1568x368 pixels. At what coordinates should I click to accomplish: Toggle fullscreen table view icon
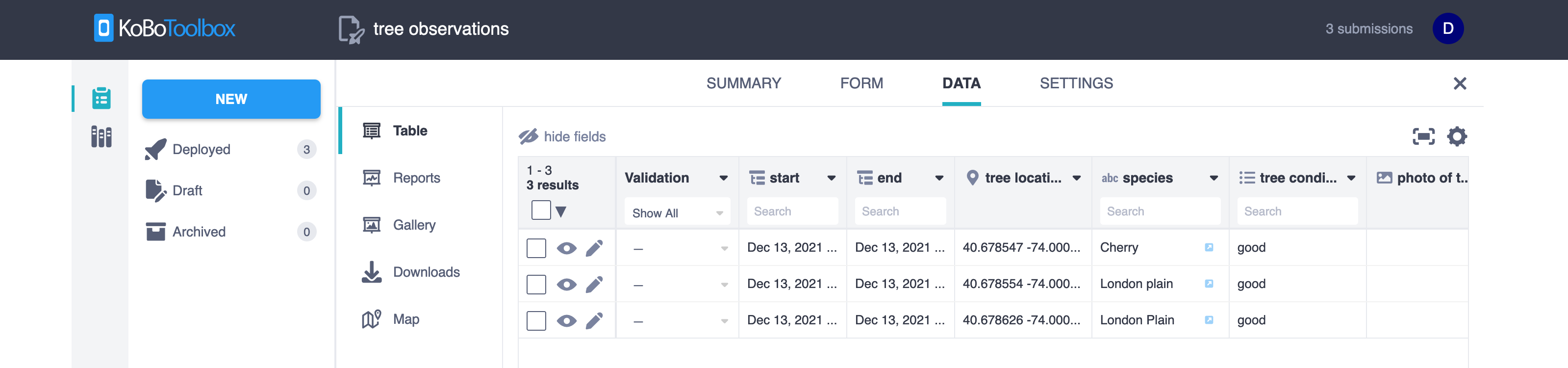[x=1423, y=136]
